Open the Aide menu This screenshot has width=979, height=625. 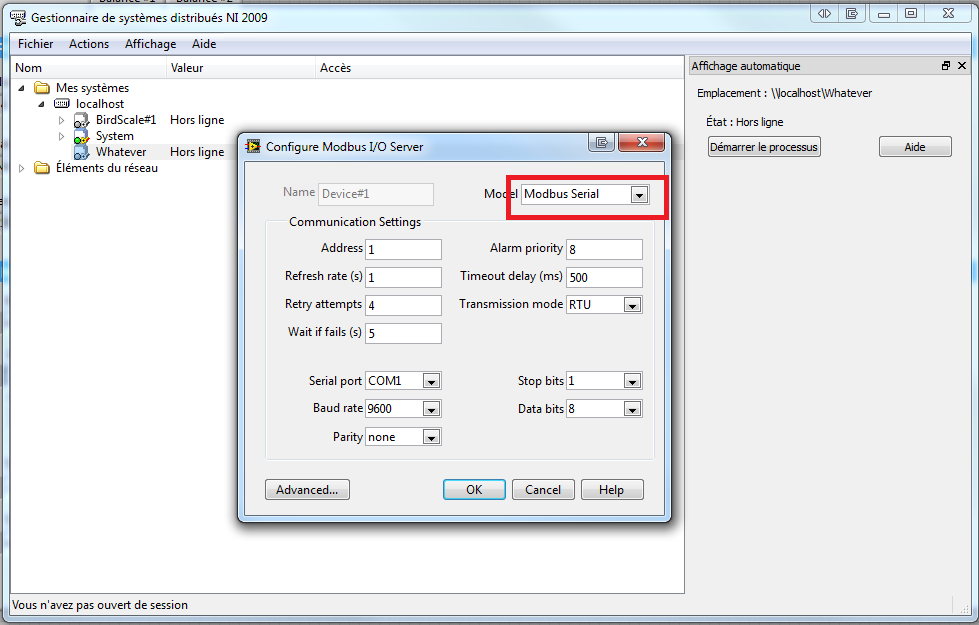[204, 44]
